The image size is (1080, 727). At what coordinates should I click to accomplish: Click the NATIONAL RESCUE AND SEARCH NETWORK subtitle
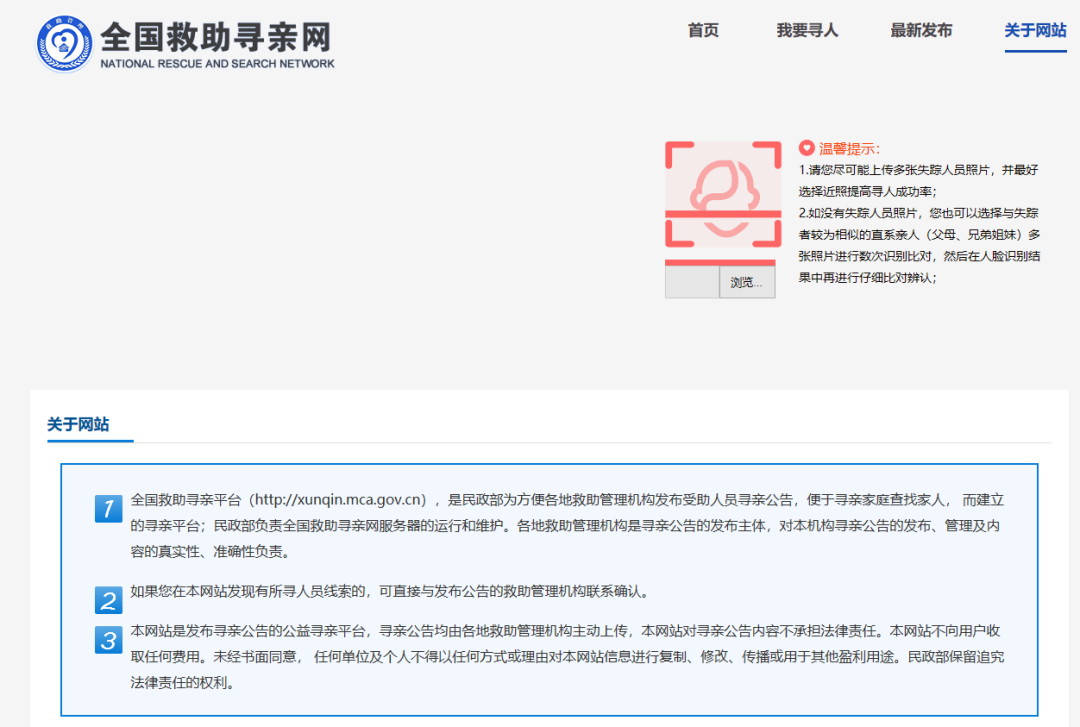(218, 63)
